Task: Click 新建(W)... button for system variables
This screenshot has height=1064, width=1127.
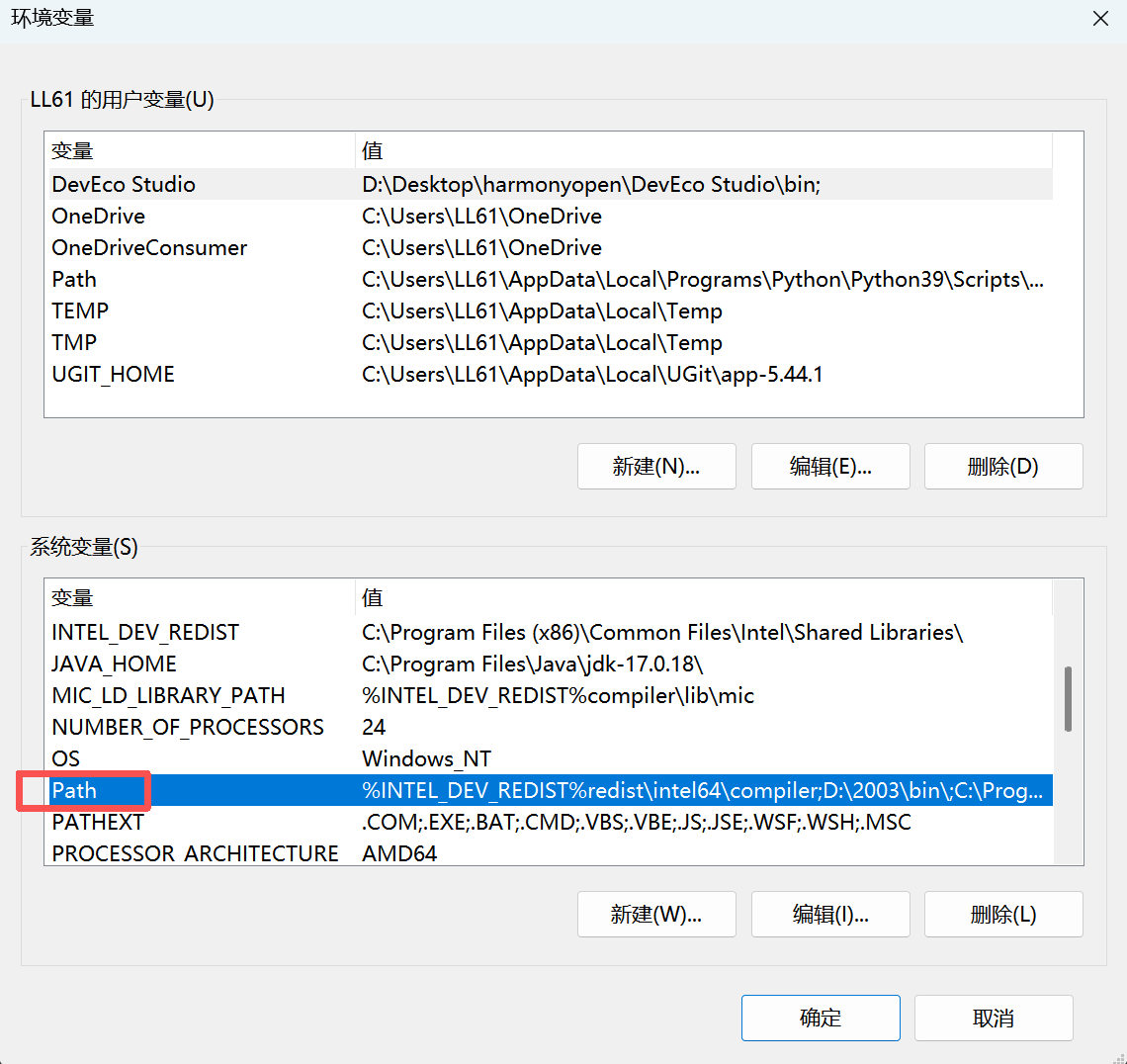Action: pyautogui.click(x=656, y=915)
